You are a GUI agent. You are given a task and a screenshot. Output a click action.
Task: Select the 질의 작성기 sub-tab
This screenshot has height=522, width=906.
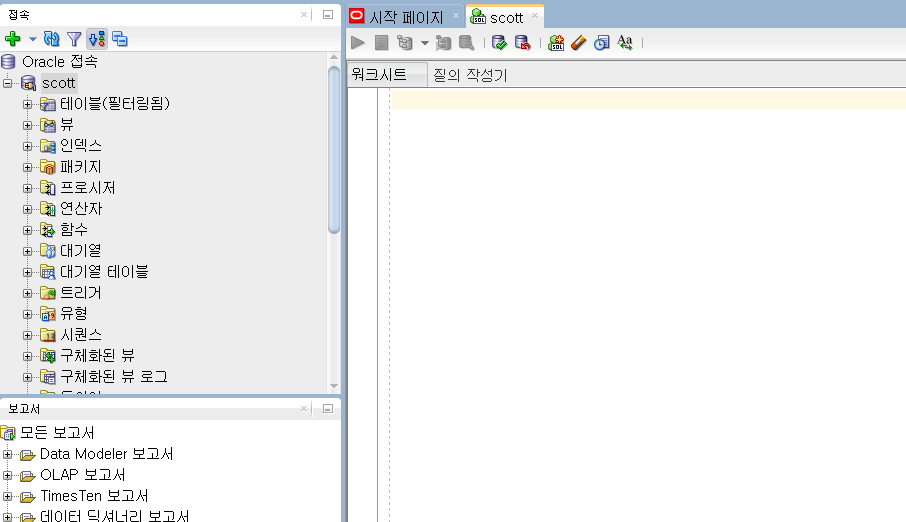(470, 75)
